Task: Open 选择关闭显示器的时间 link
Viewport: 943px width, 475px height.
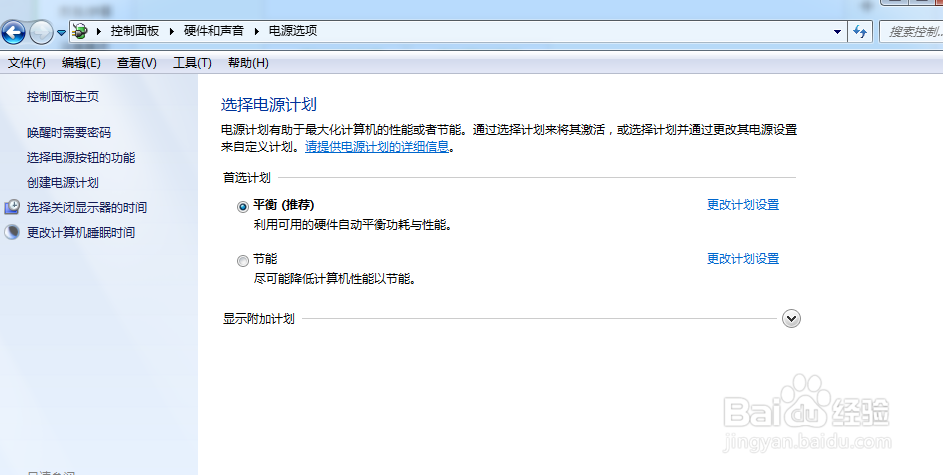Action: (87, 207)
